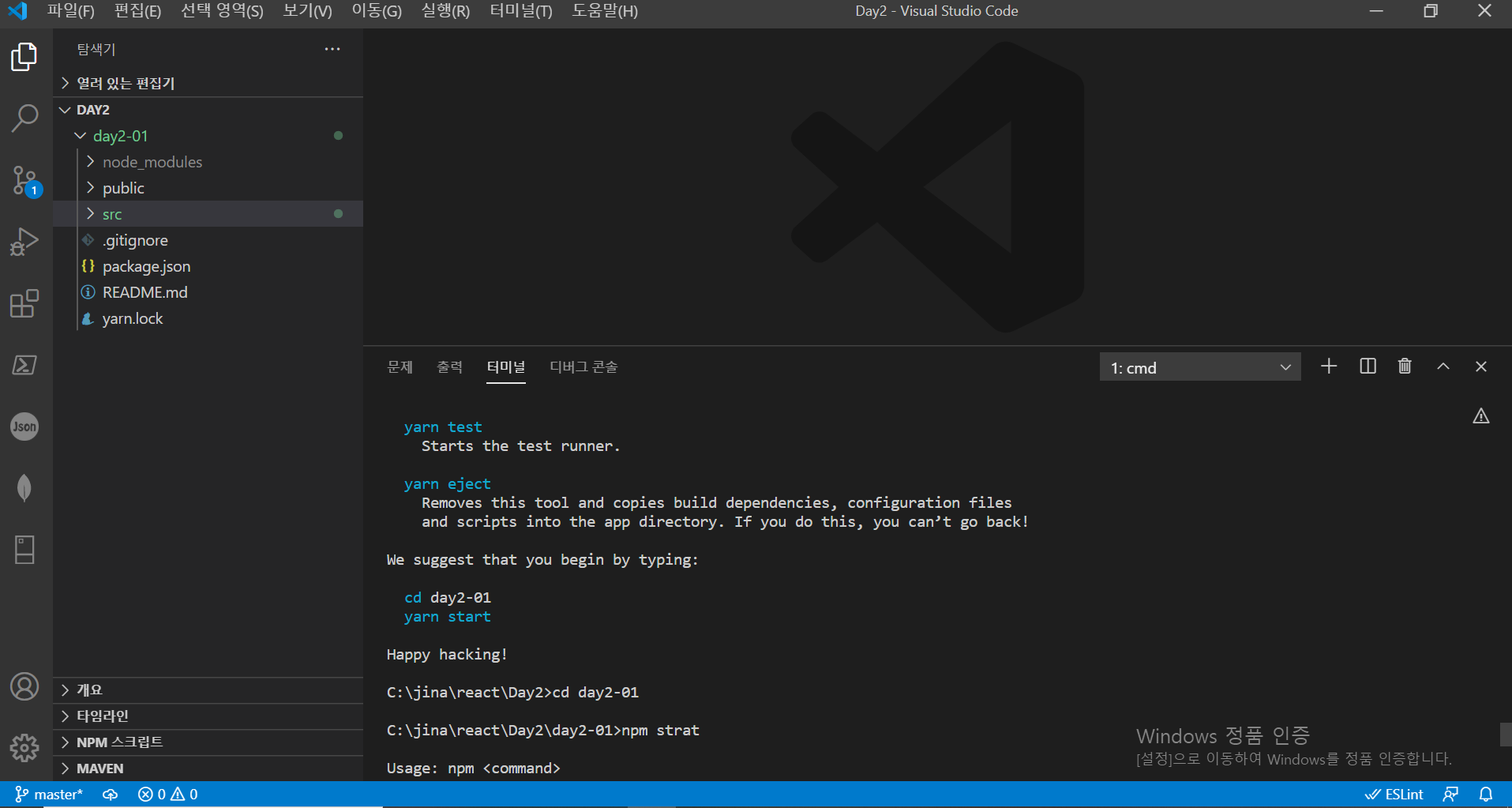Open the feedback icon in status bar
This screenshot has width=1512, height=808.
pos(1450,795)
